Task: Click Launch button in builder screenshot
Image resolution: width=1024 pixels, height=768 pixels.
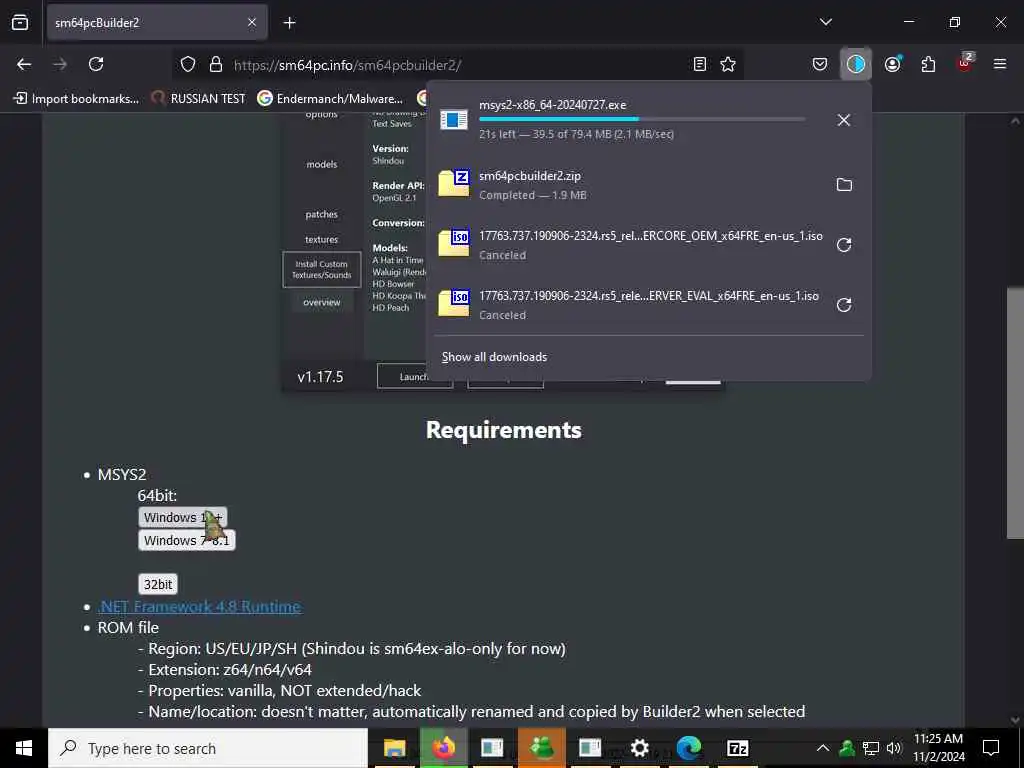Action: [x=415, y=377]
